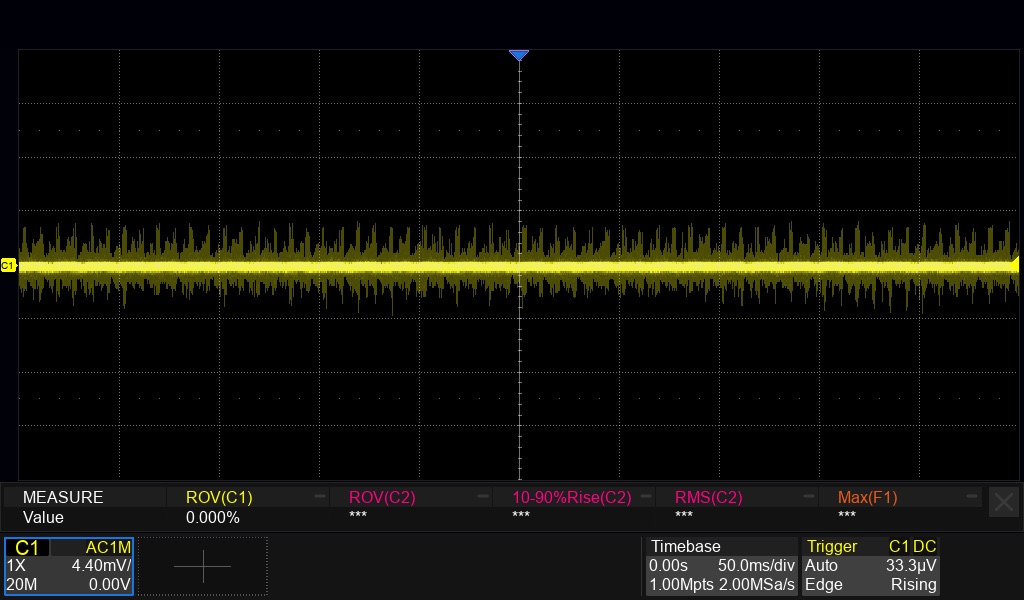Select the Max(F1) measurement header
This screenshot has height=600, width=1024.
tap(867, 497)
